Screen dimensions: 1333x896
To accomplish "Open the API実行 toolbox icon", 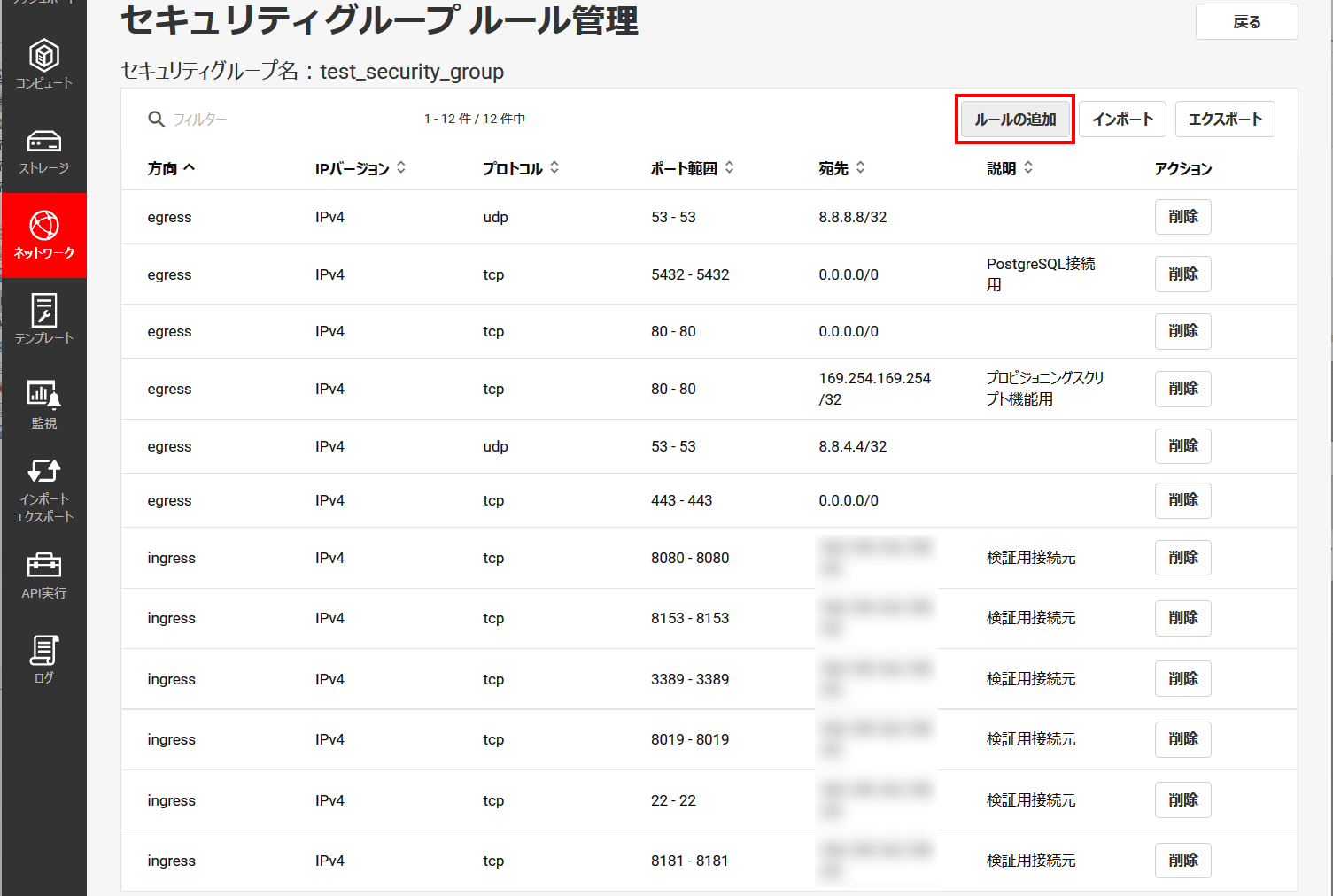I will pyautogui.click(x=44, y=564).
